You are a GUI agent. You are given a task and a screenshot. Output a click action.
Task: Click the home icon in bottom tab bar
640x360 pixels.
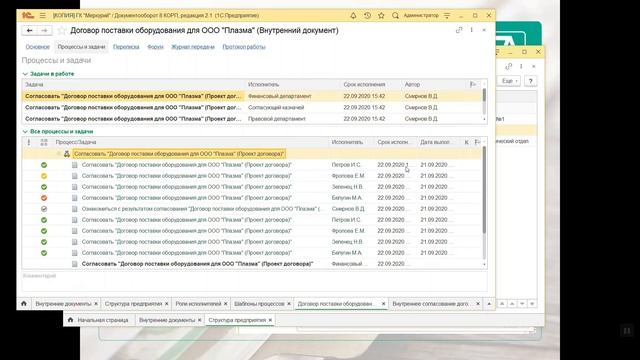[x=24, y=304]
